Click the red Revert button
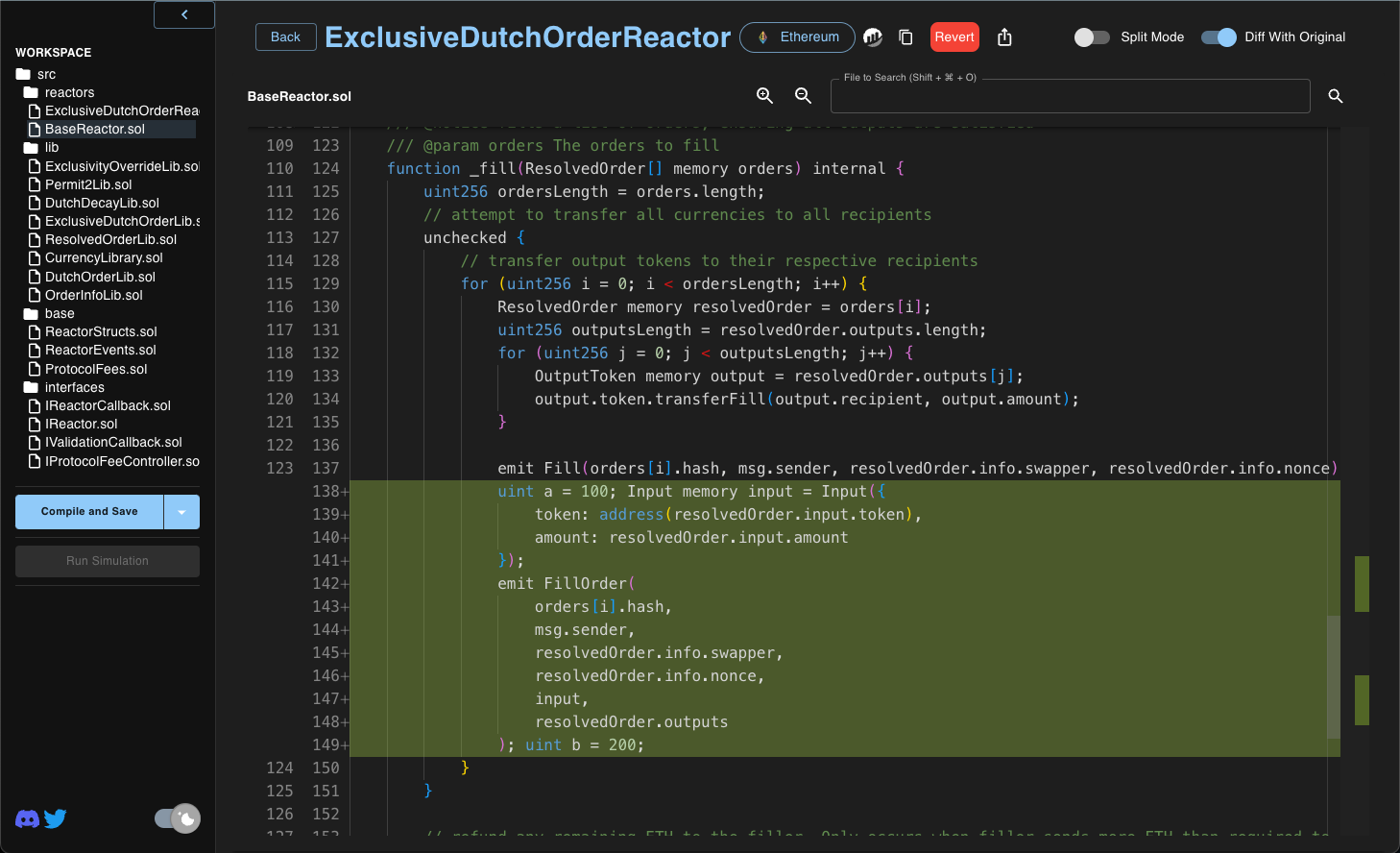This screenshot has height=853, width=1400. coord(954,37)
